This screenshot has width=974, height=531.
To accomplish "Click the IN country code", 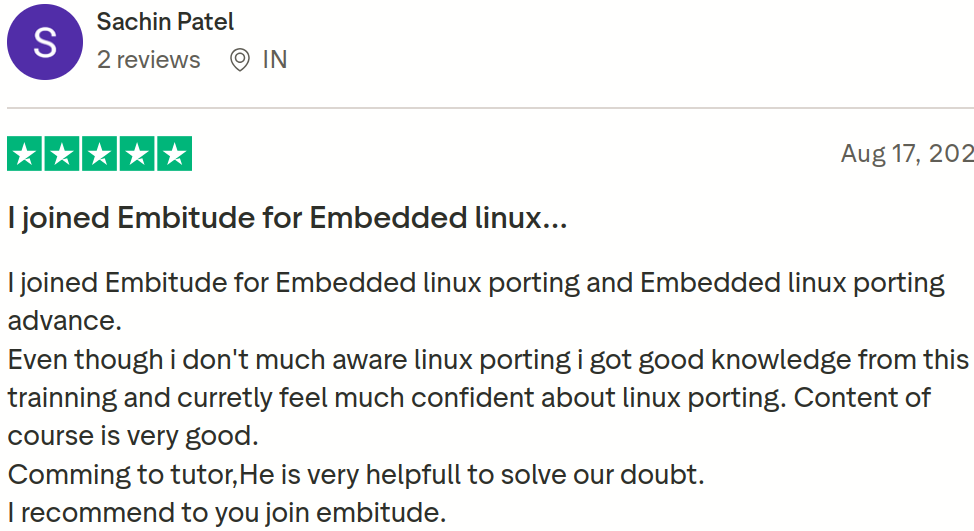I will coord(275,60).
